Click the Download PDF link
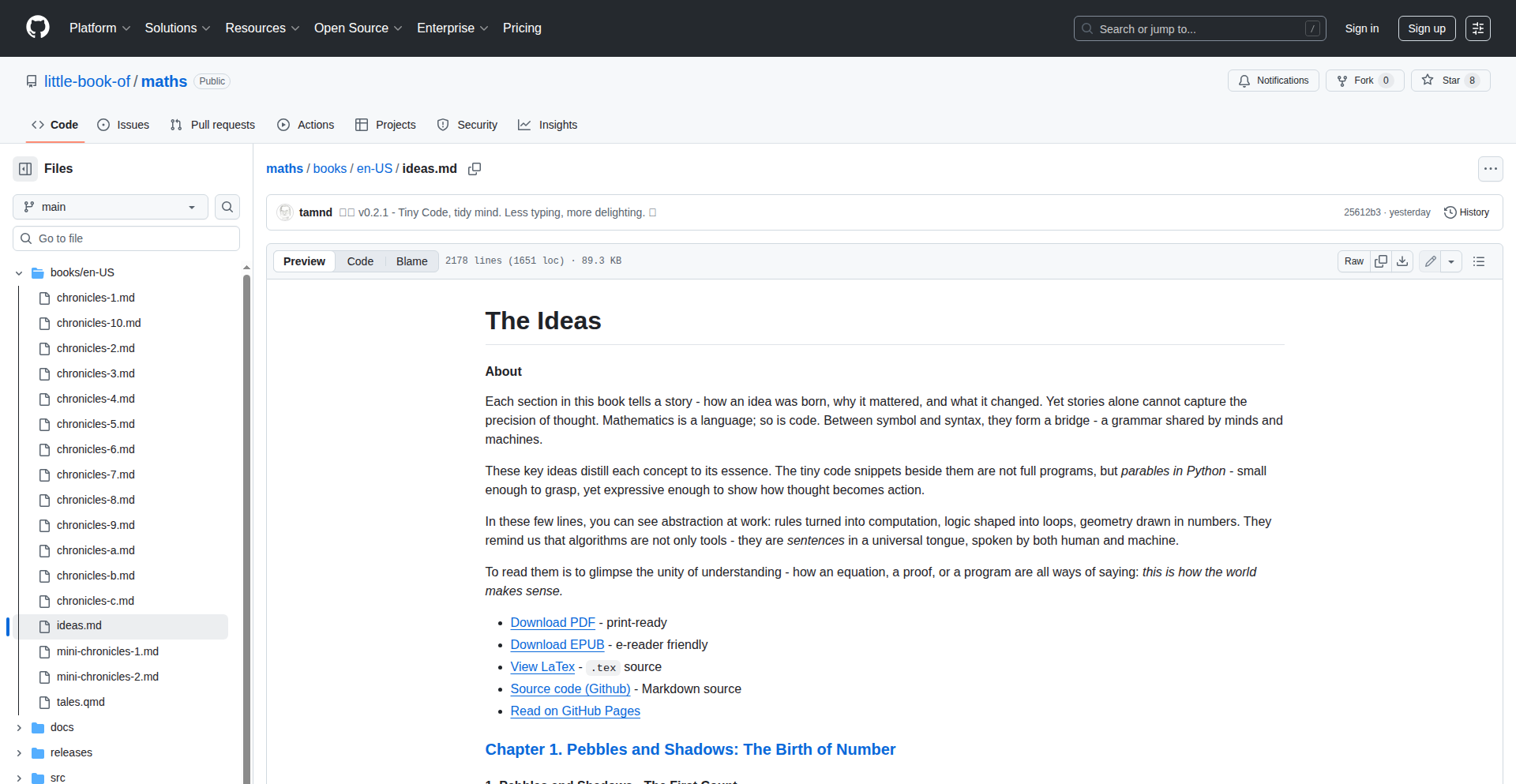This screenshot has height=784, width=1516. [553, 623]
